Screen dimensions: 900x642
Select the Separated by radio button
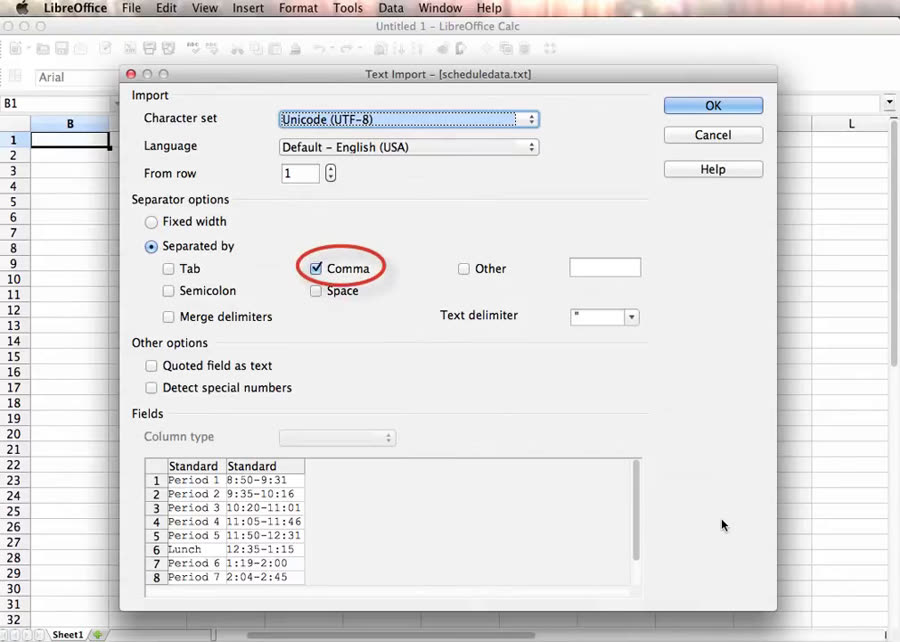pos(151,247)
